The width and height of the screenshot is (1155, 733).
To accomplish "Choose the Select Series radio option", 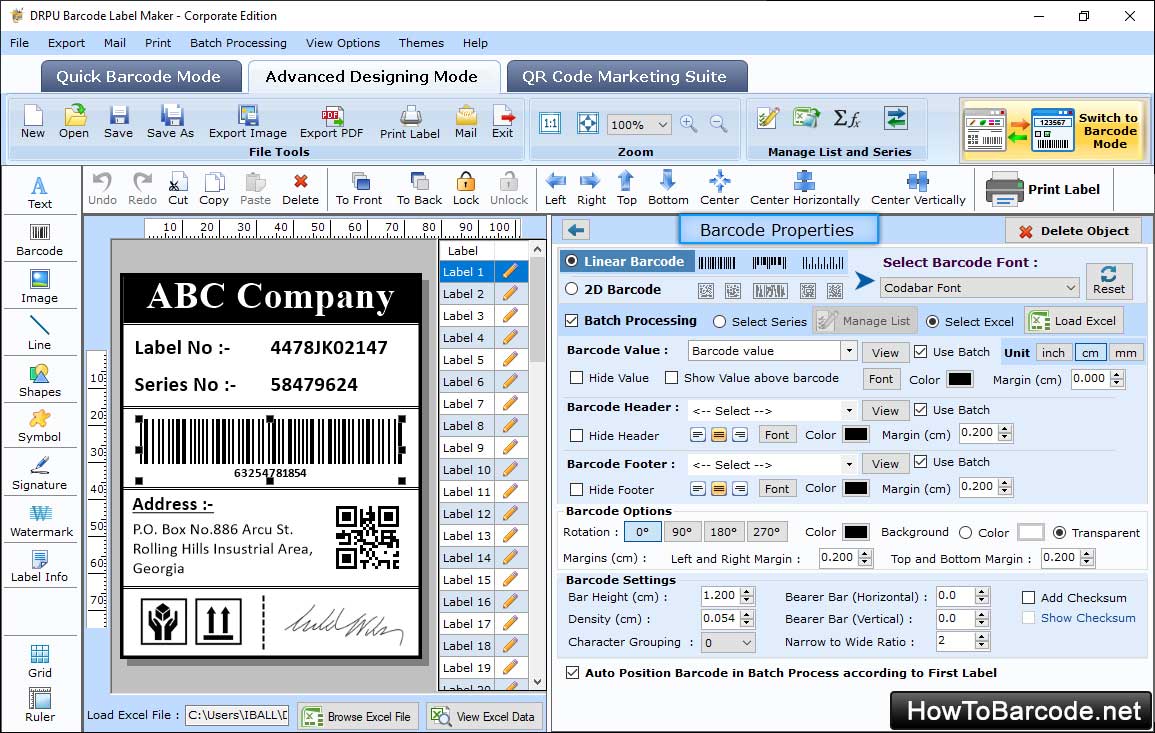I will [x=720, y=321].
